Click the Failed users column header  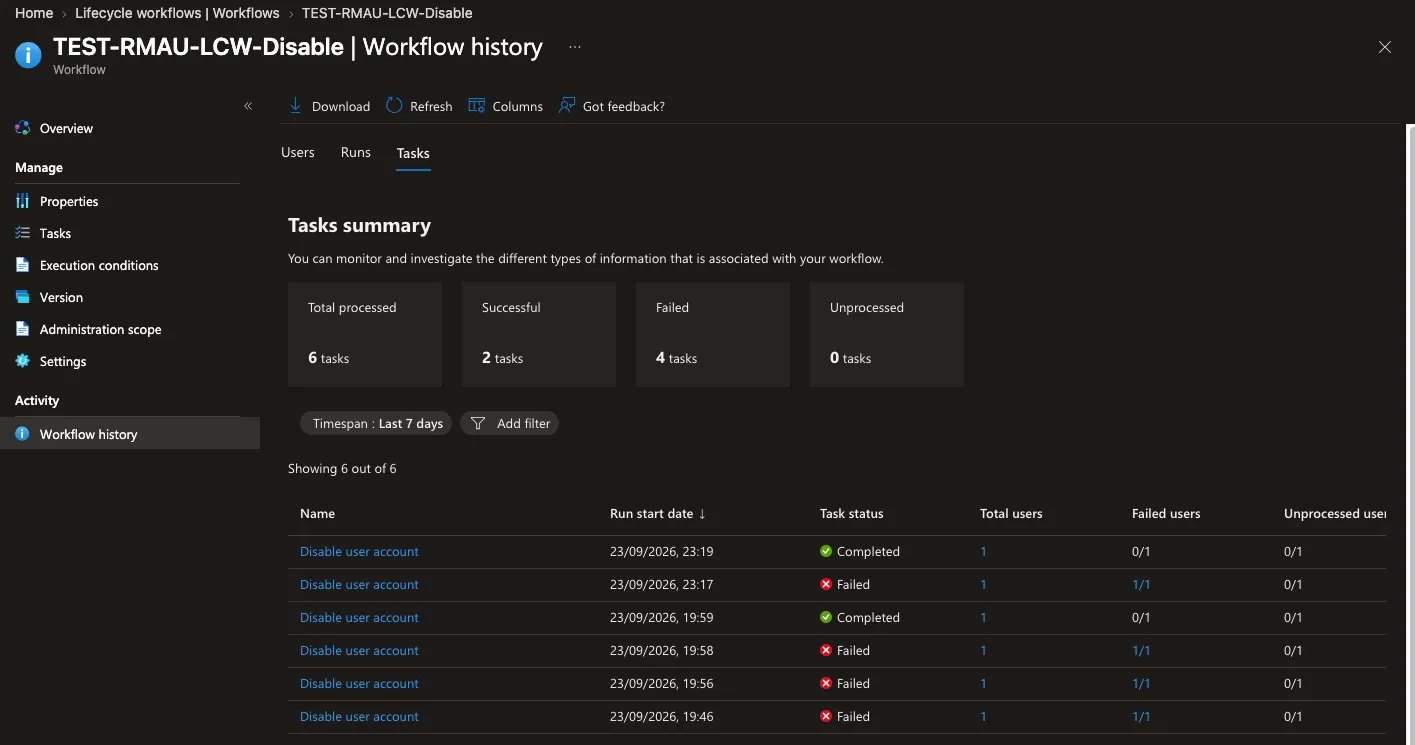tap(1166, 514)
